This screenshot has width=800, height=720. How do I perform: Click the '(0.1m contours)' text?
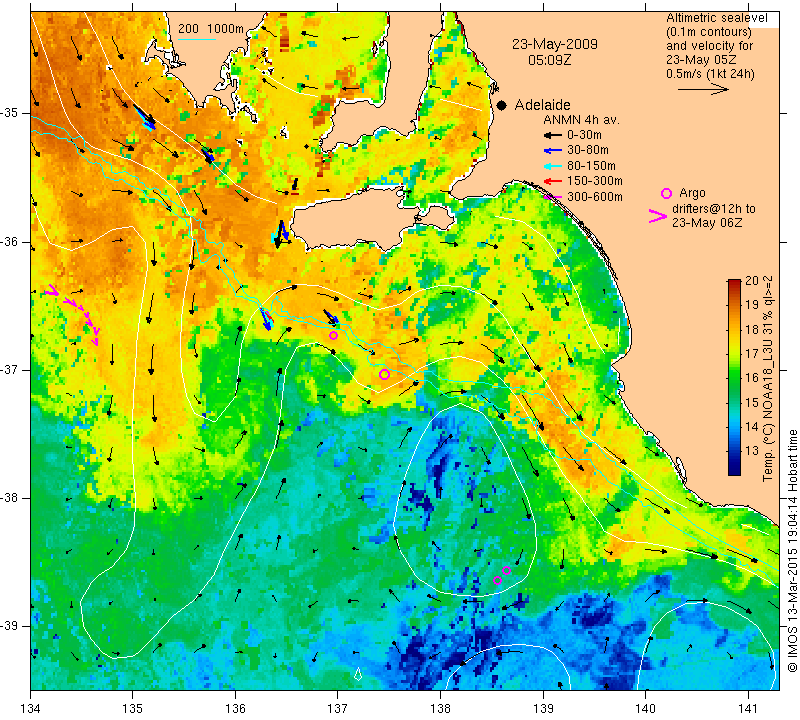click(709, 32)
